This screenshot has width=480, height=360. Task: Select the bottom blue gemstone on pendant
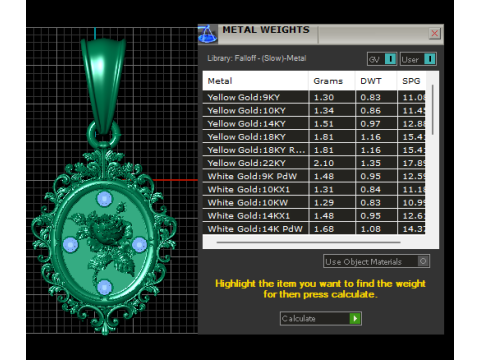coord(104,287)
